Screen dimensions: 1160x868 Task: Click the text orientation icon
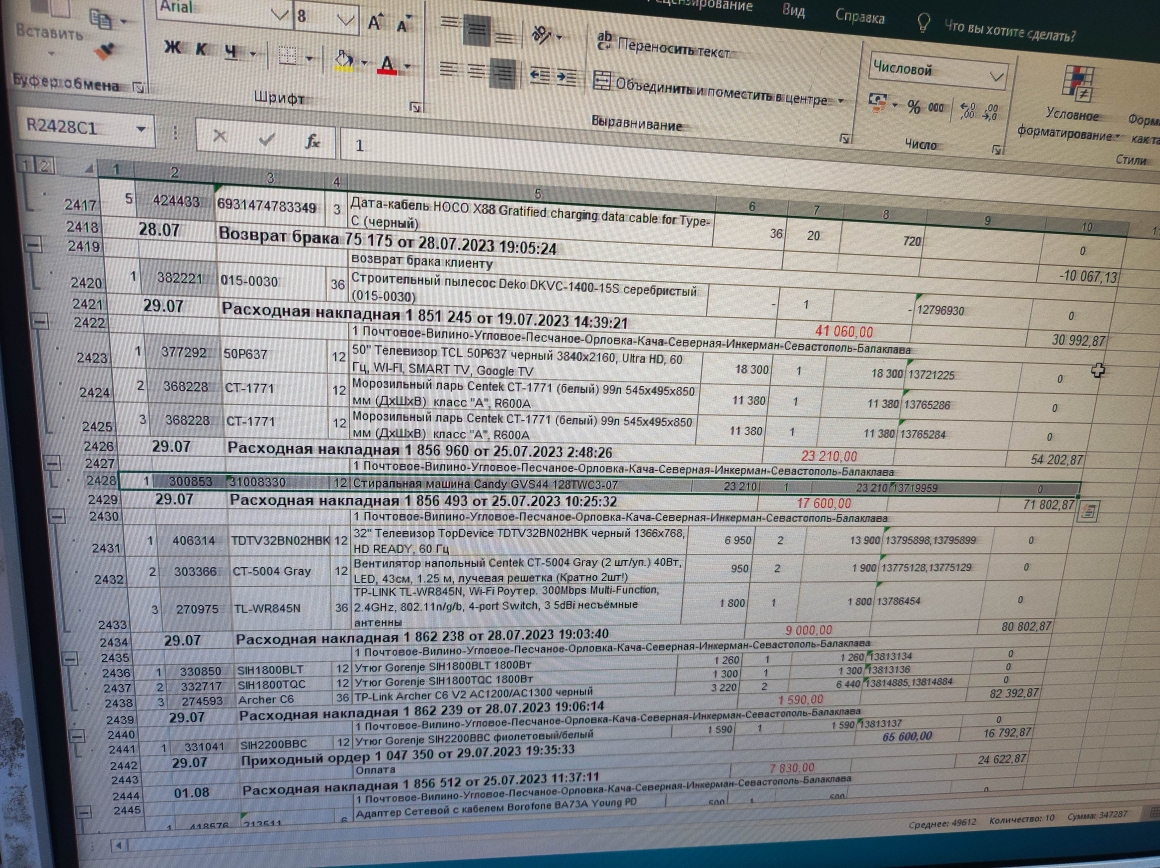[x=542, y=34]
